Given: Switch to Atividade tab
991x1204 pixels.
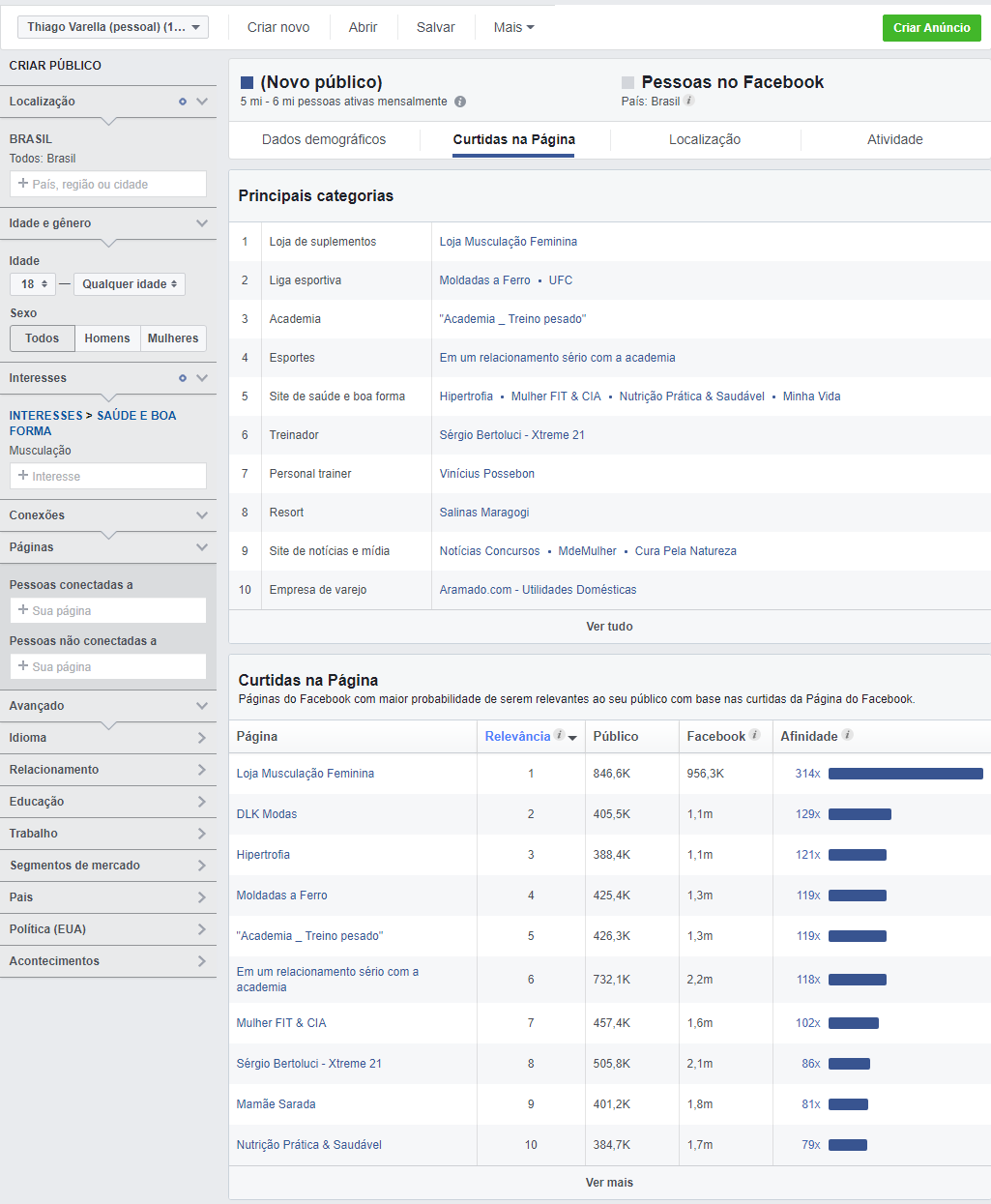Looking at the screenshot, I should (894, 139).
